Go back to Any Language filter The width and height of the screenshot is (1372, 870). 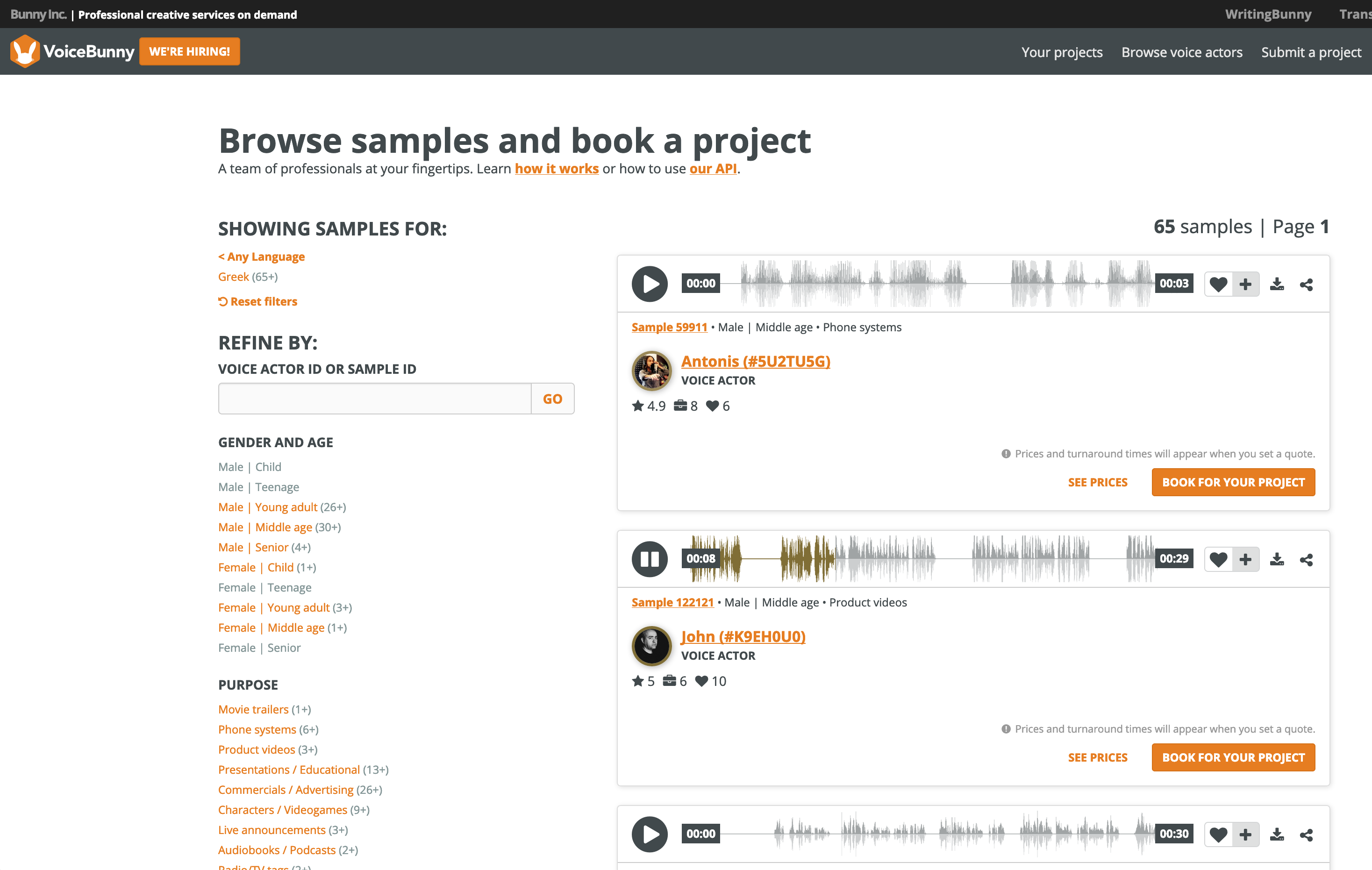click(x=262, y=257)
